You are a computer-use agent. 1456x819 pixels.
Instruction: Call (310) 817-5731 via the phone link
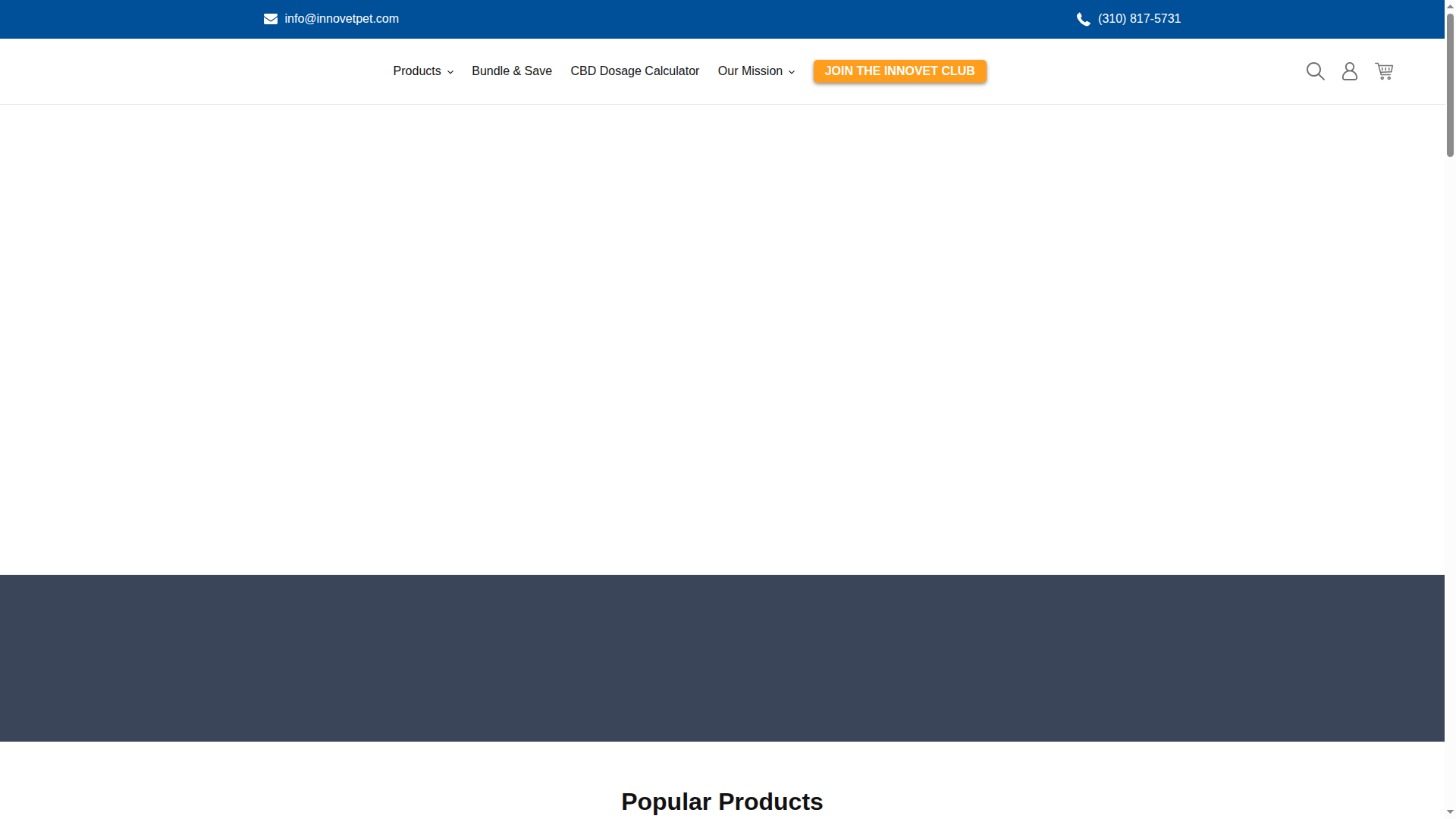tap(1139, 18)
